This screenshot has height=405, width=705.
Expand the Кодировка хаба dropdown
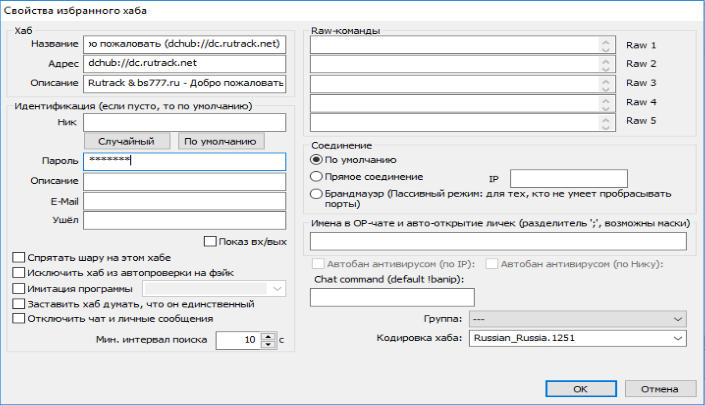(x=578, y=338)
